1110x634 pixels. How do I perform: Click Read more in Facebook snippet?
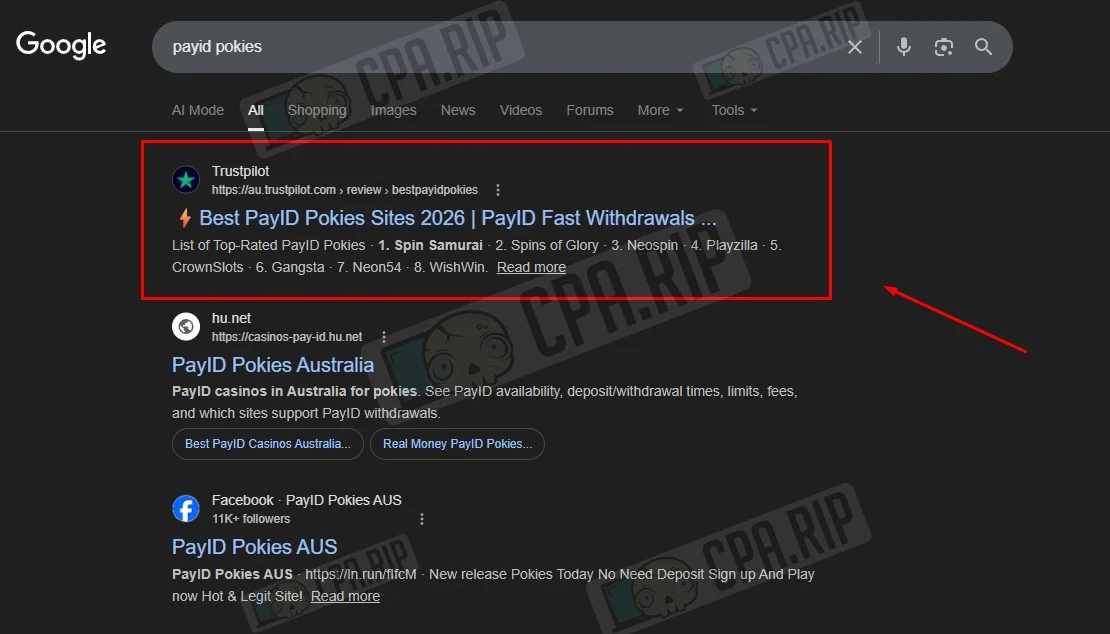pyautogui.click(x=345, y=596)
